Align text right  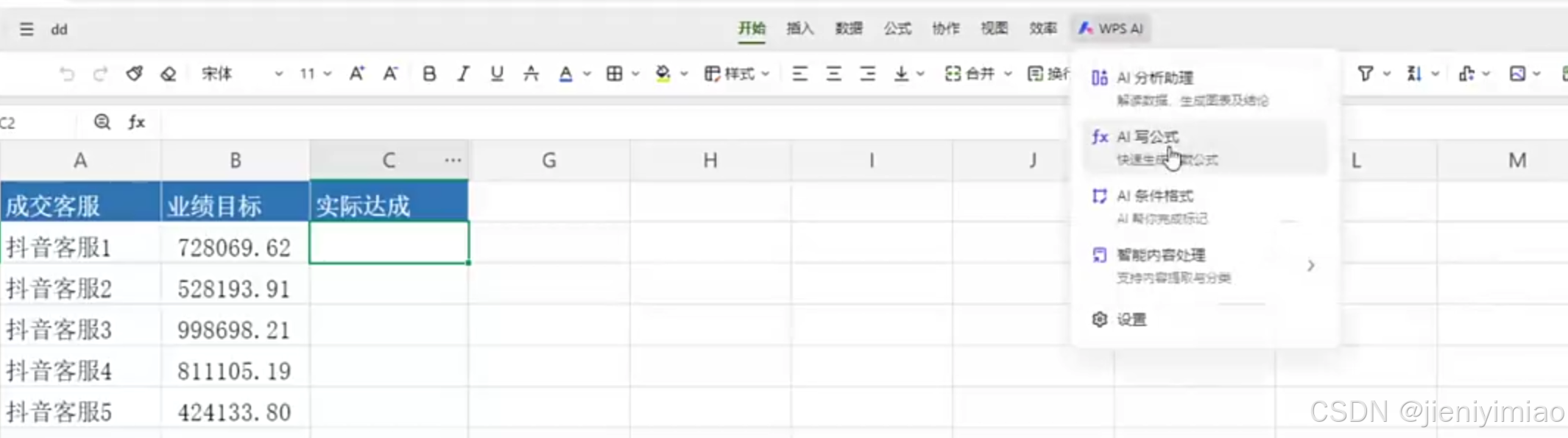click(x=868, y=74)
